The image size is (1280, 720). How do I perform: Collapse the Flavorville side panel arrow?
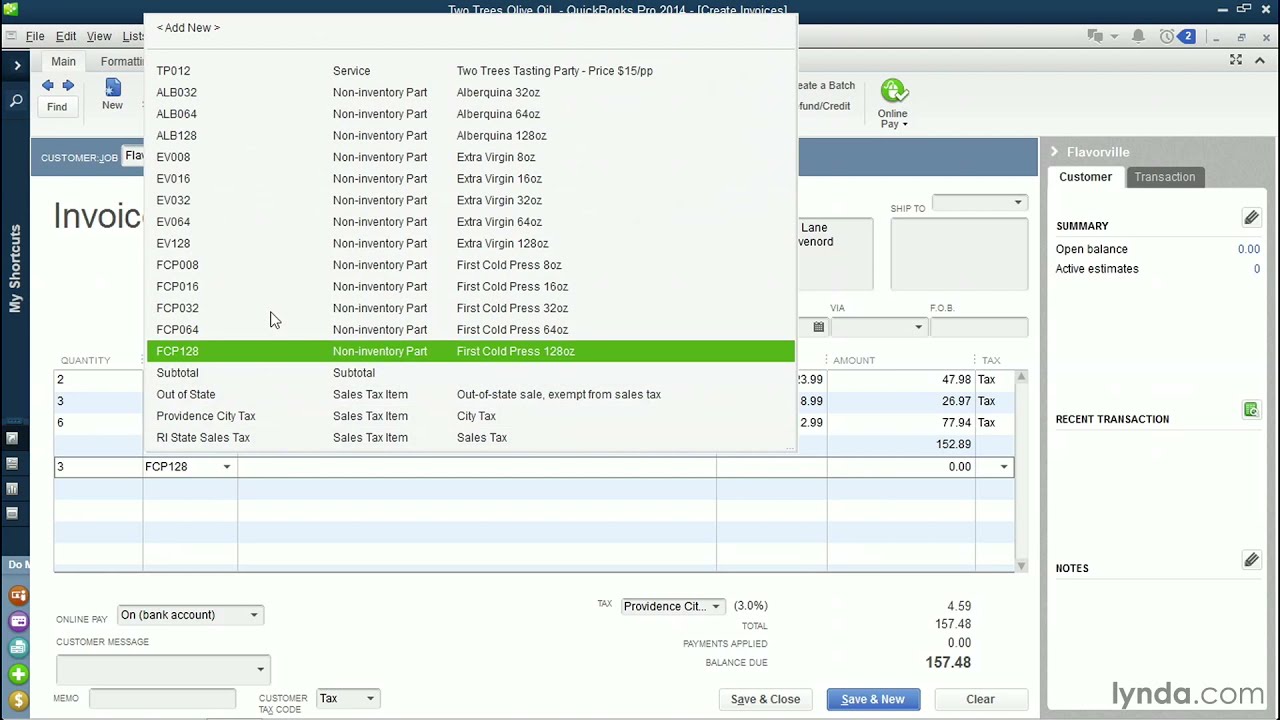coord(1054,152)
